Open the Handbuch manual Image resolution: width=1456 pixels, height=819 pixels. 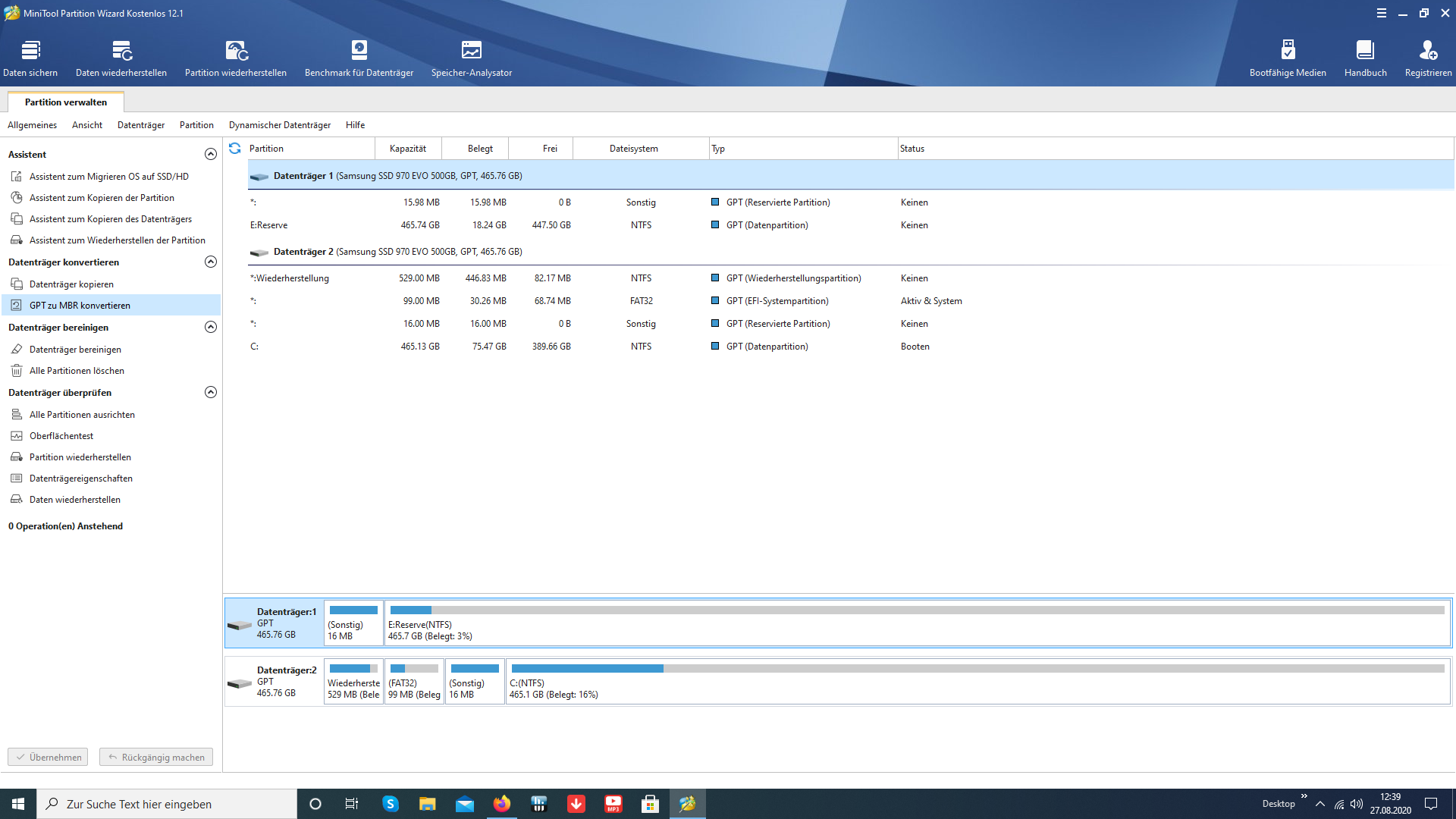pos(1365,58)
